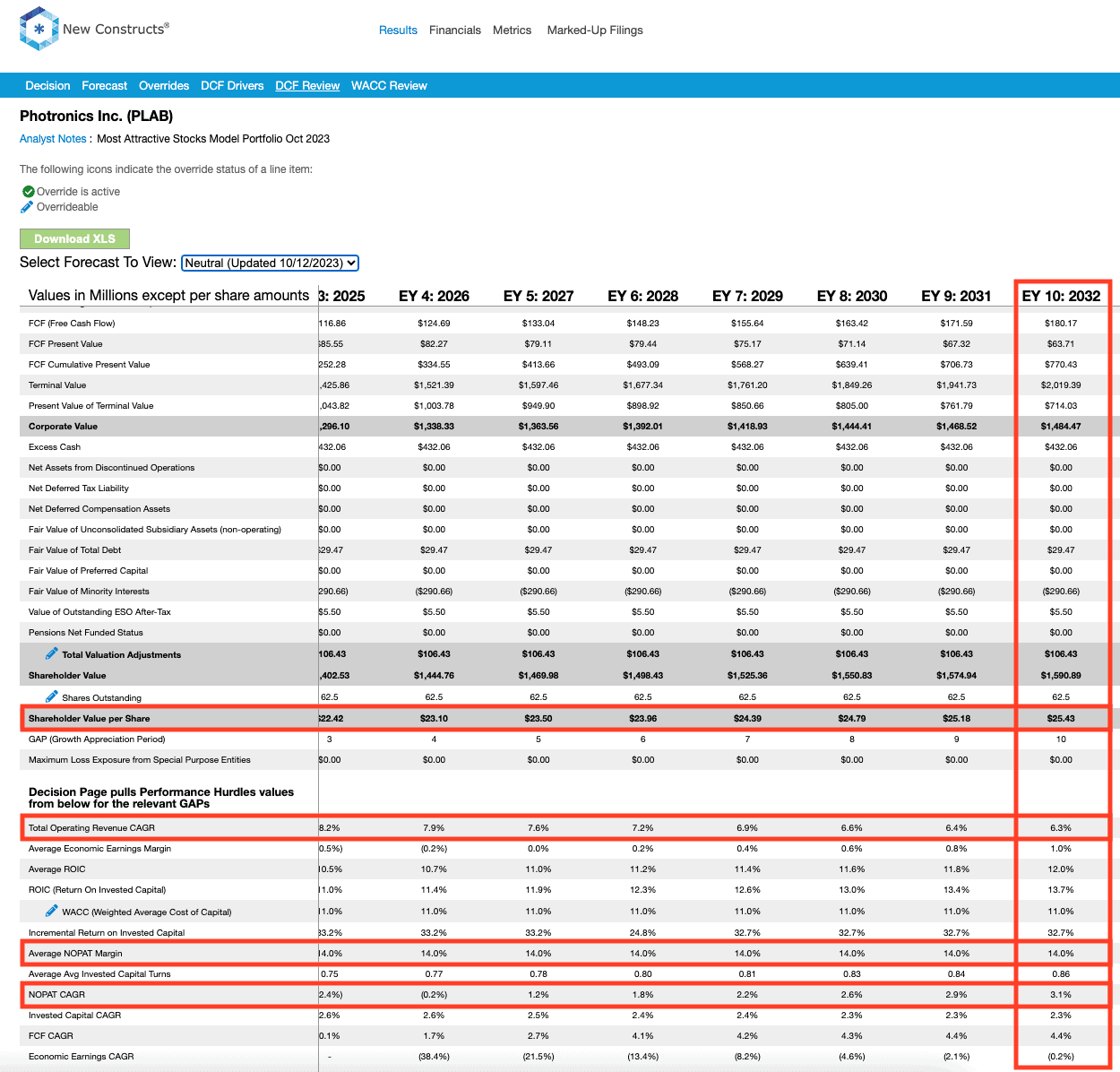Click the NOPAT CAGR row label
The width and height of the screenshot is (1120, 1072).
(x=56, y=995)
